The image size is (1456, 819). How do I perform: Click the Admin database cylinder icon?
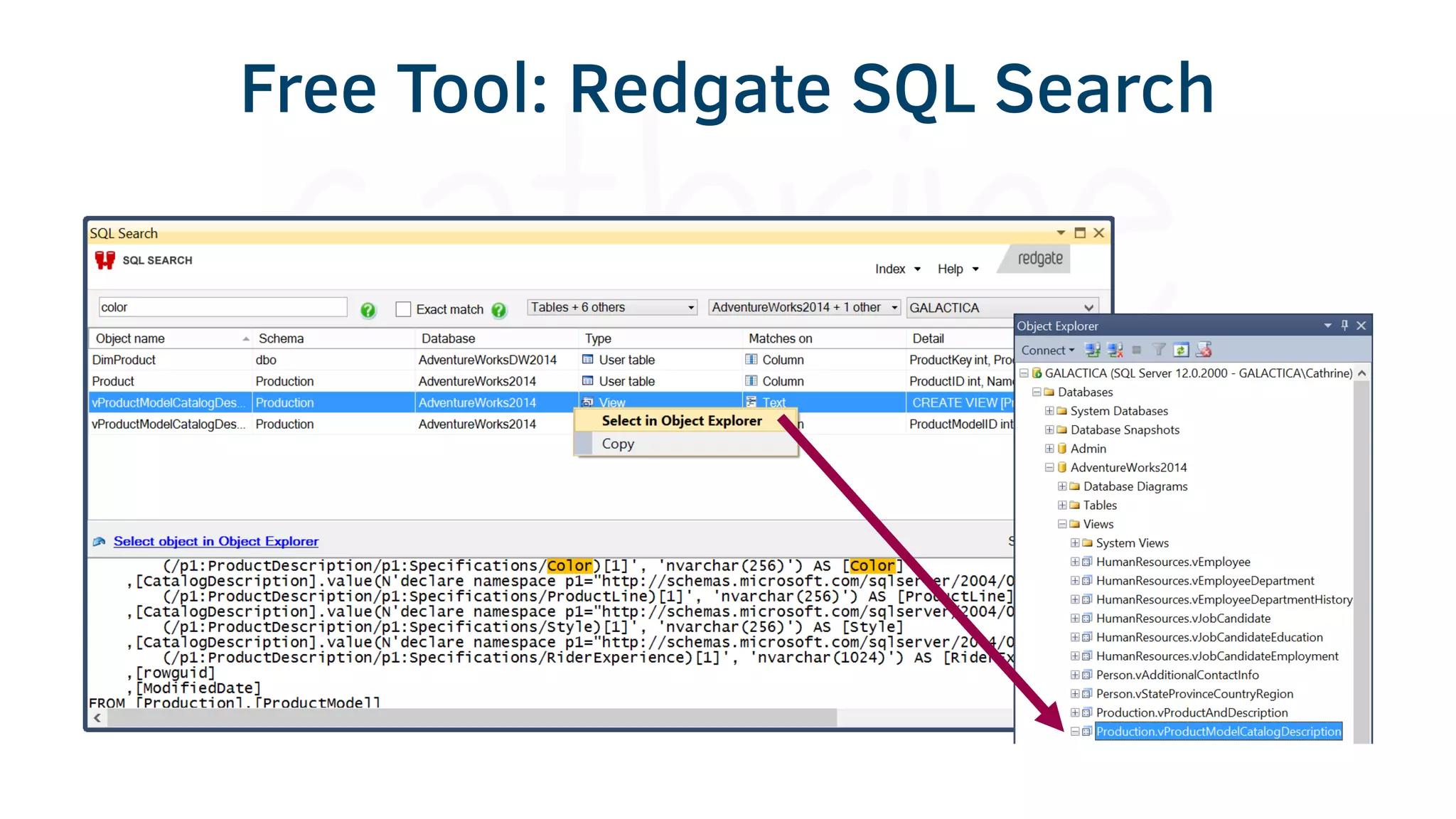[x=1062, y=449]
